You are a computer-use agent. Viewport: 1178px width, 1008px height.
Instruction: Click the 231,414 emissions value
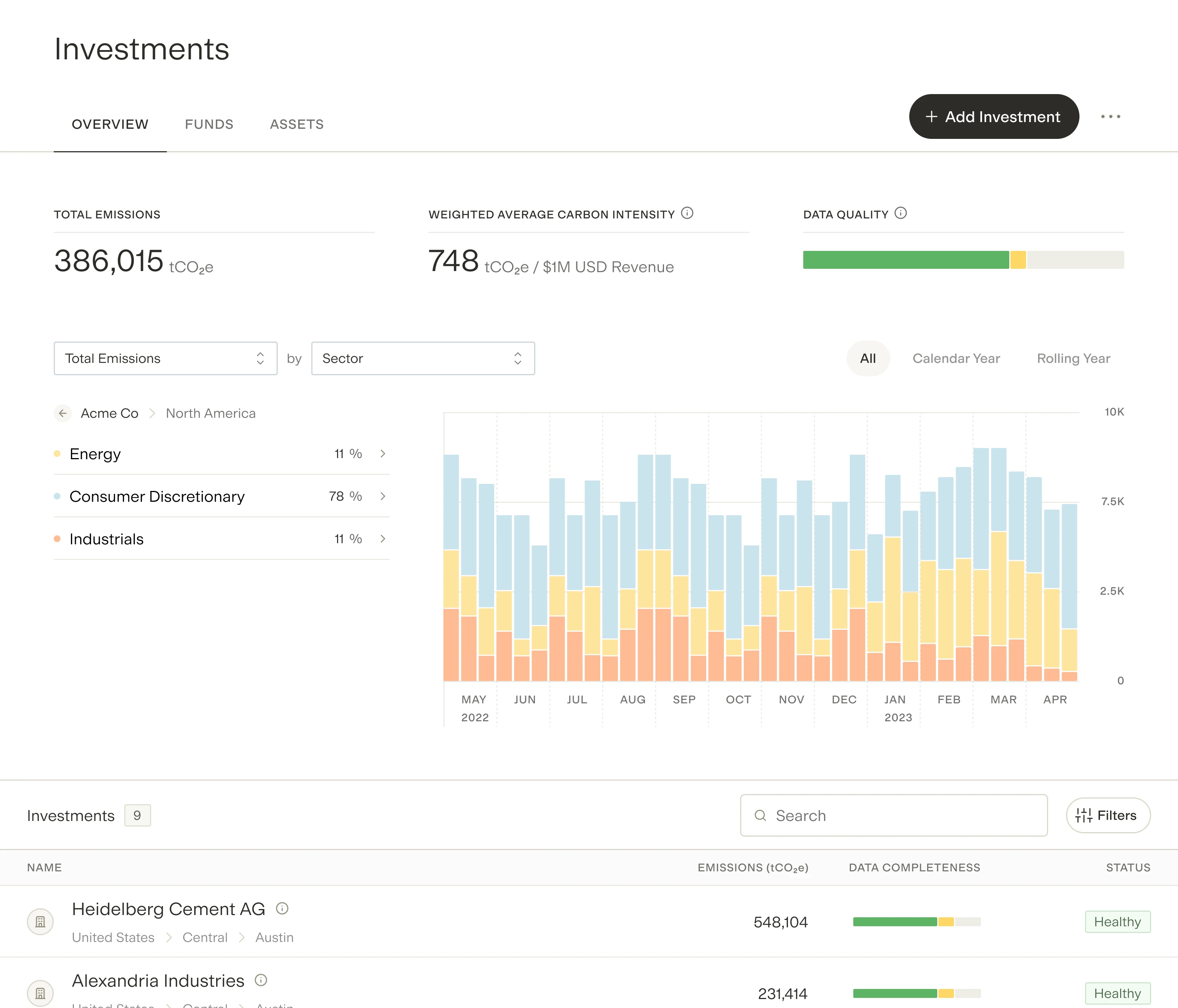pos(782,994)
